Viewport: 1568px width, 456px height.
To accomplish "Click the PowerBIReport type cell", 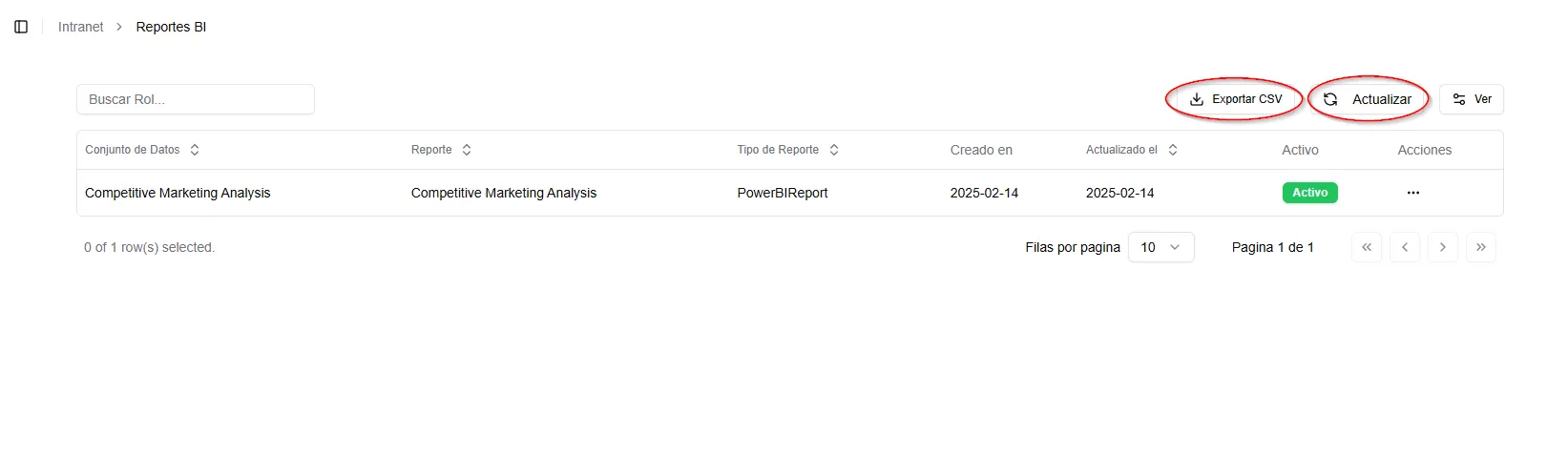I will (782, 193).
